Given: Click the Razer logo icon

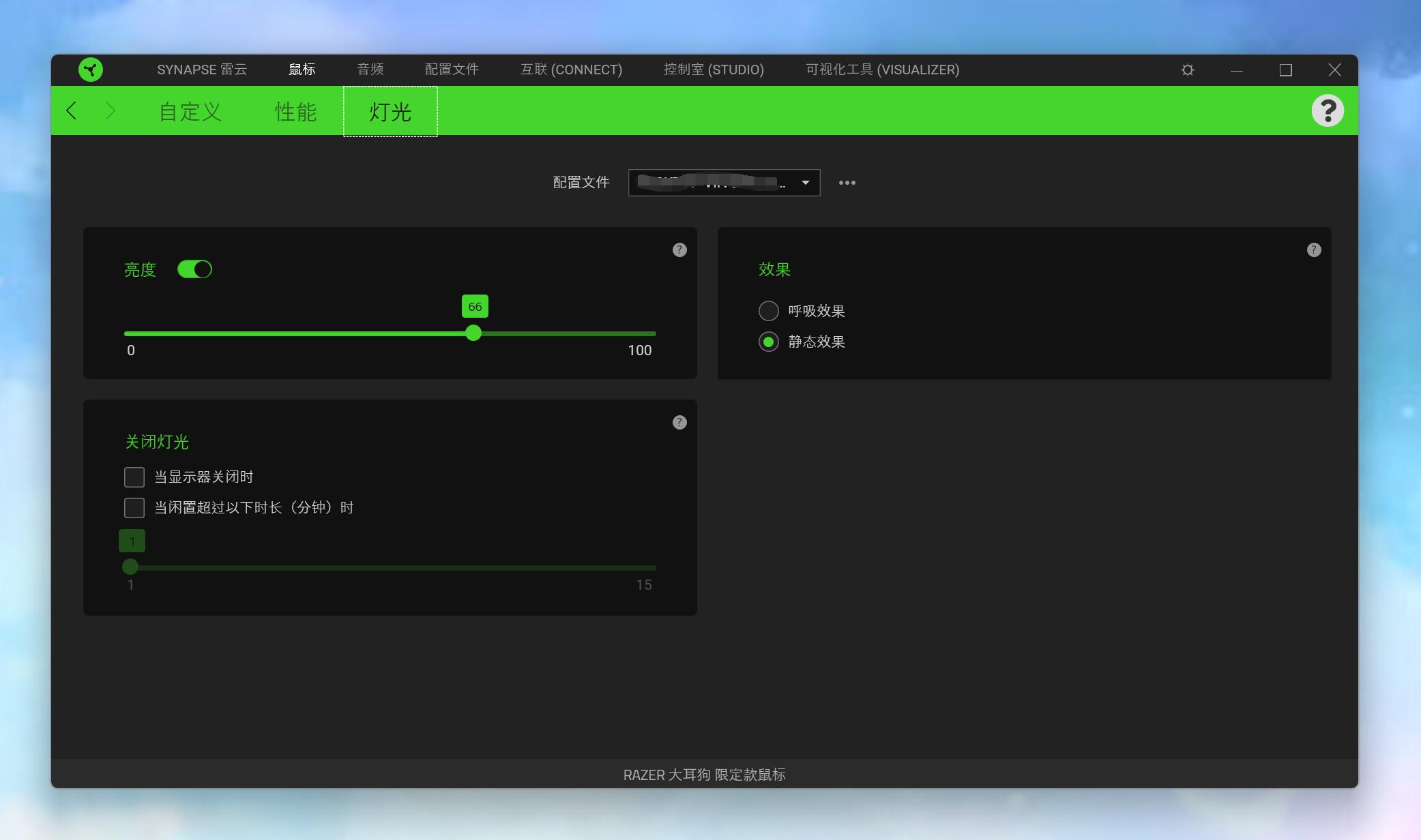Looking at the screenshot, I should pyautogui.click(x=91, y=70).
